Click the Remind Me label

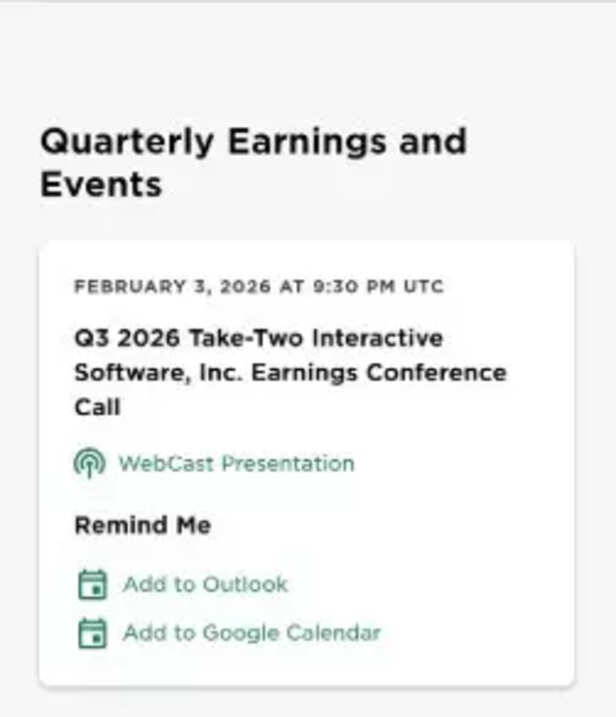tap(142, 525)
